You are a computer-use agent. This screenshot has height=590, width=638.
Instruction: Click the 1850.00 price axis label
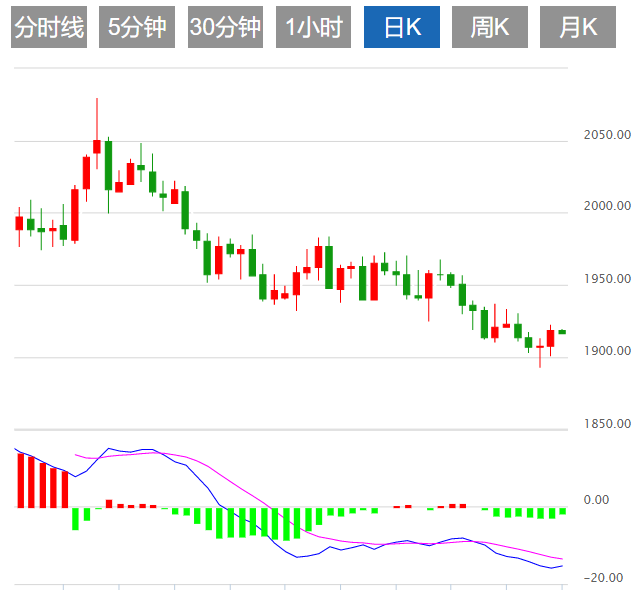click(607, 424)
